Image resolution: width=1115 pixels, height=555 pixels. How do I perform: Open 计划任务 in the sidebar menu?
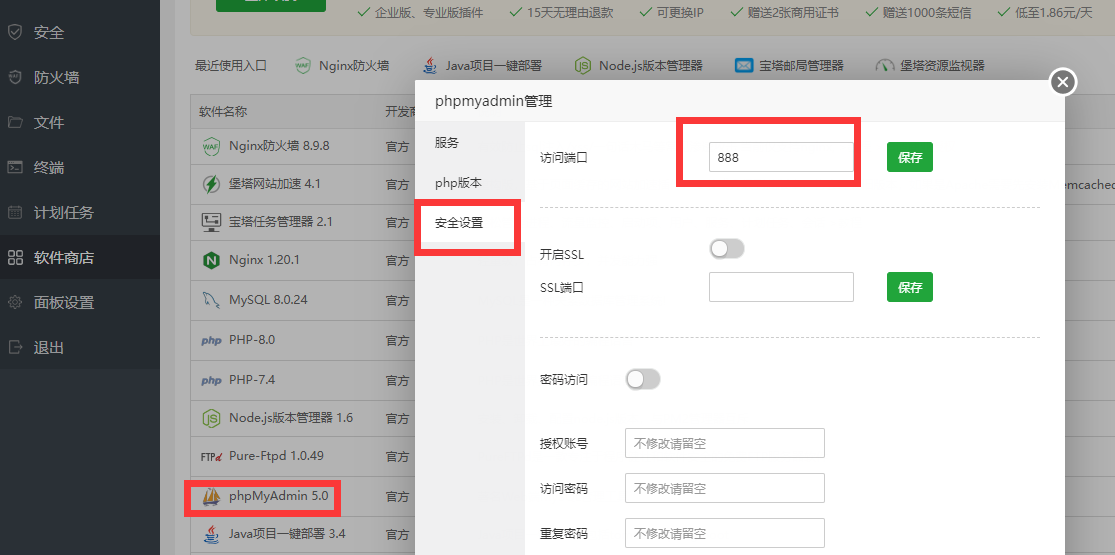(64, 212)
